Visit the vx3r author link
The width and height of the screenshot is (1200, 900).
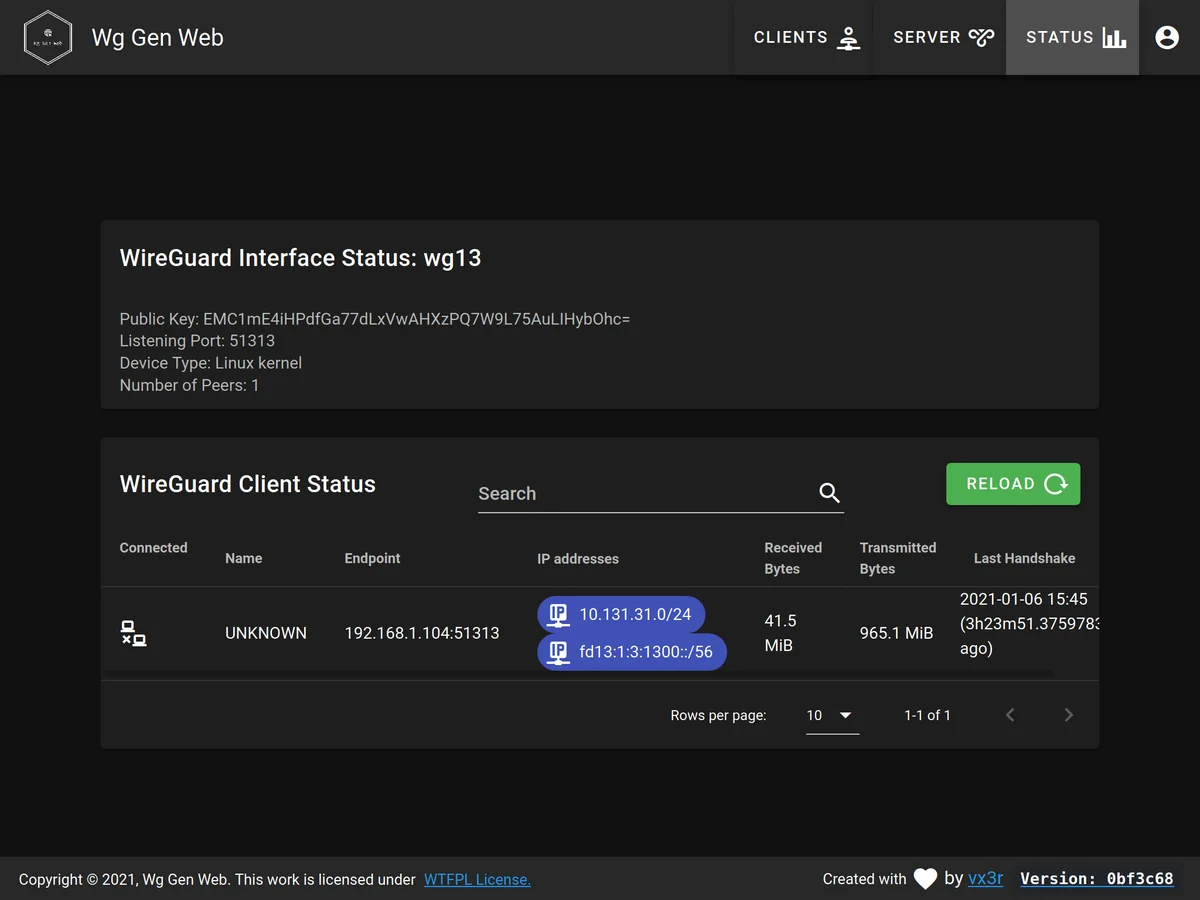(986, 879)
